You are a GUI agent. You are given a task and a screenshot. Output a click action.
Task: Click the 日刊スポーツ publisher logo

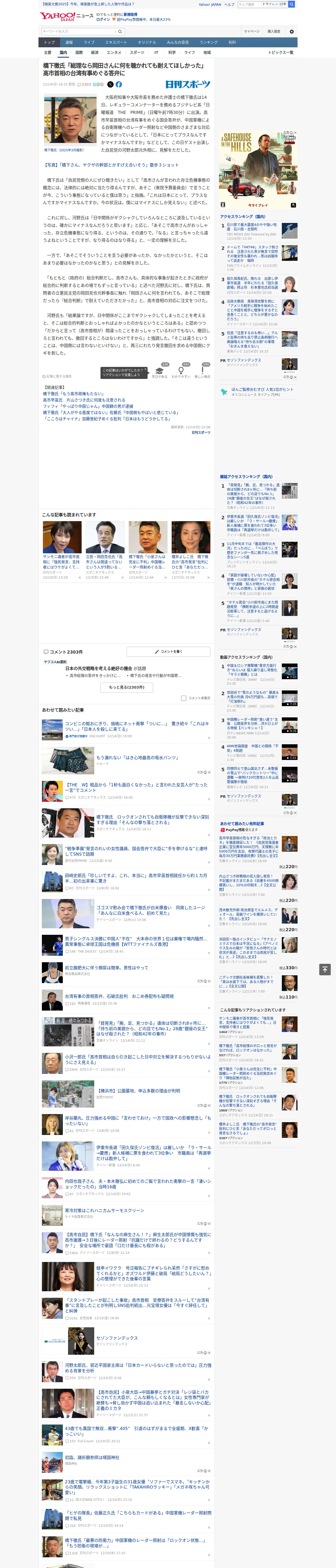click(188, 85)
